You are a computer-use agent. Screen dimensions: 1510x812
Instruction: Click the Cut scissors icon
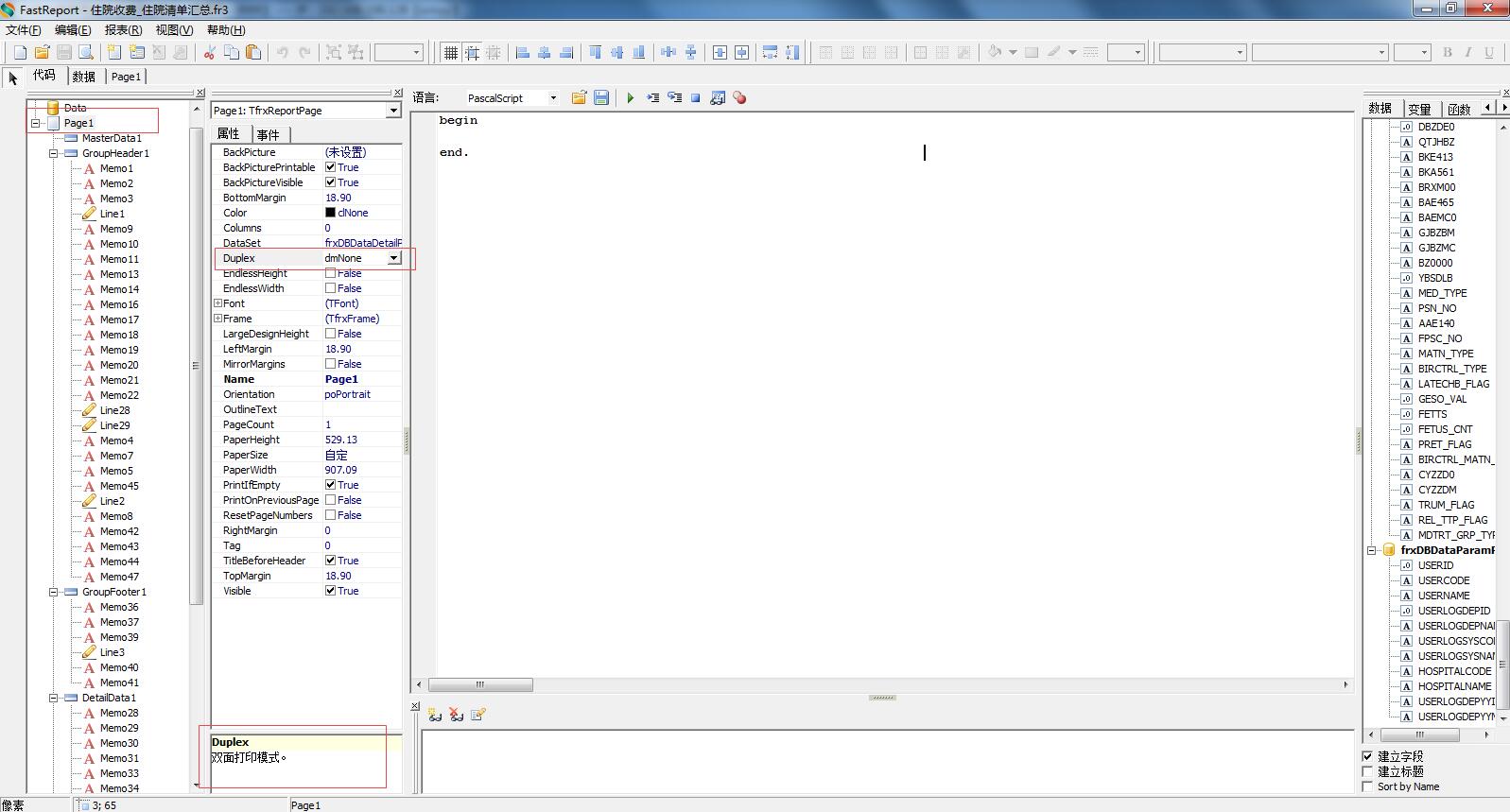209,53
